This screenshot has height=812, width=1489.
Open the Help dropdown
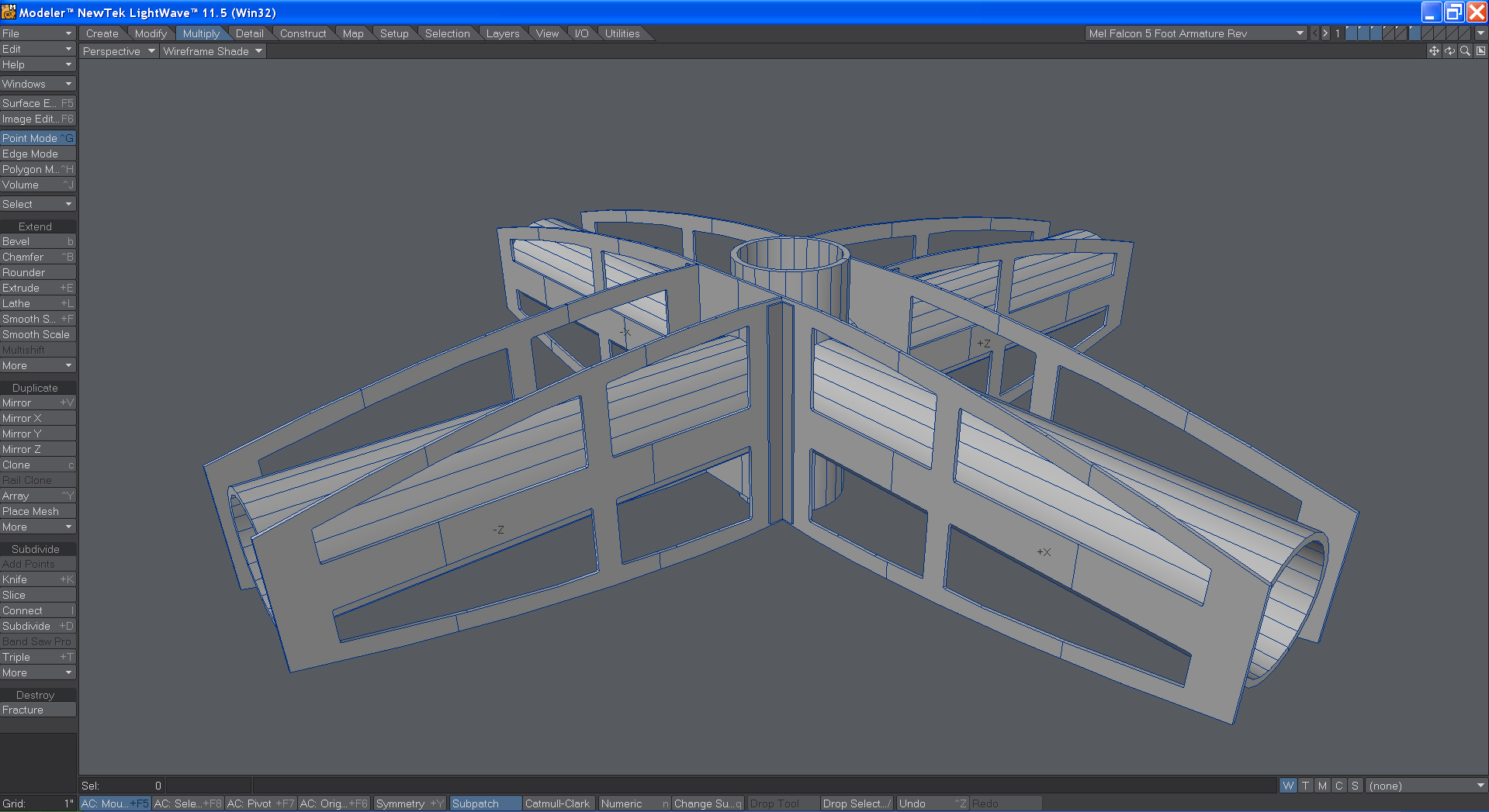point(38,64)
